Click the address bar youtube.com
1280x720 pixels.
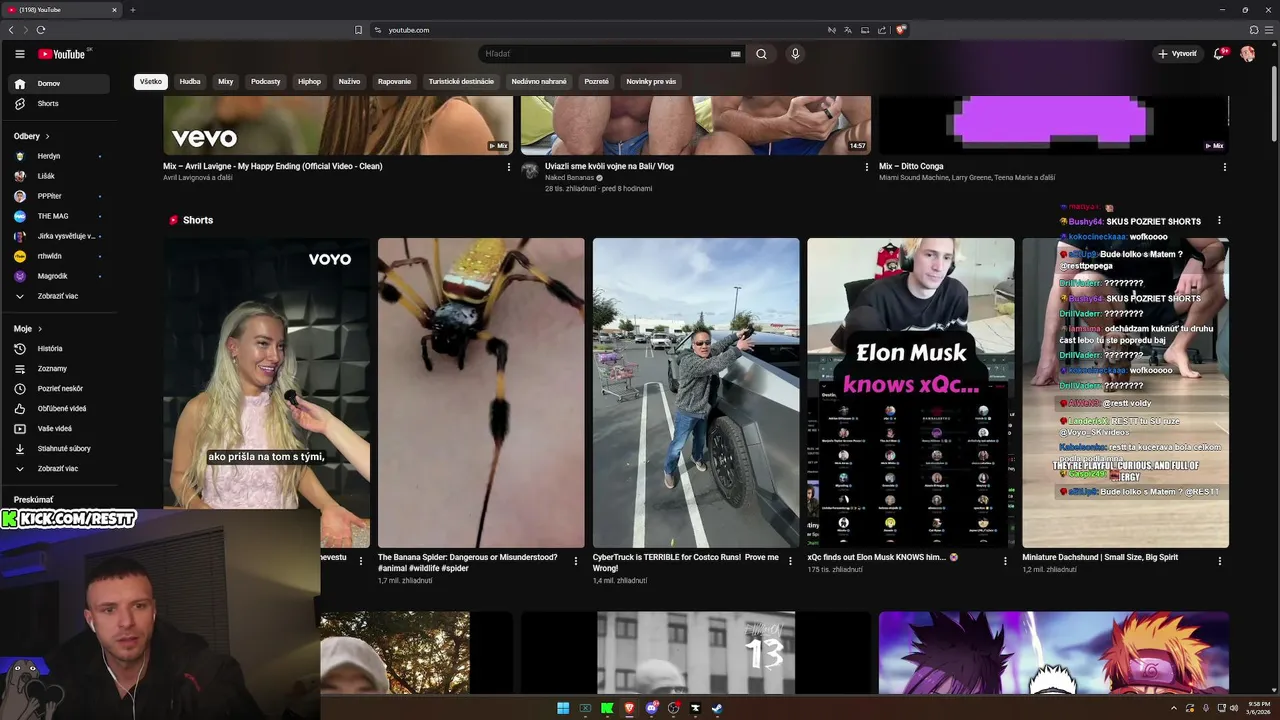(409, 30)
